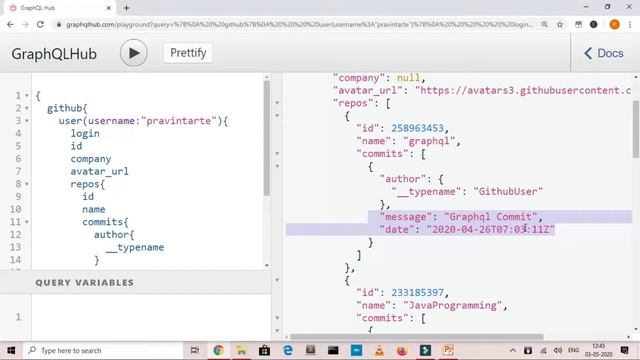Collapse the github block at line 2
This screenshot has width=640, height=360.
tap(27, 109)
